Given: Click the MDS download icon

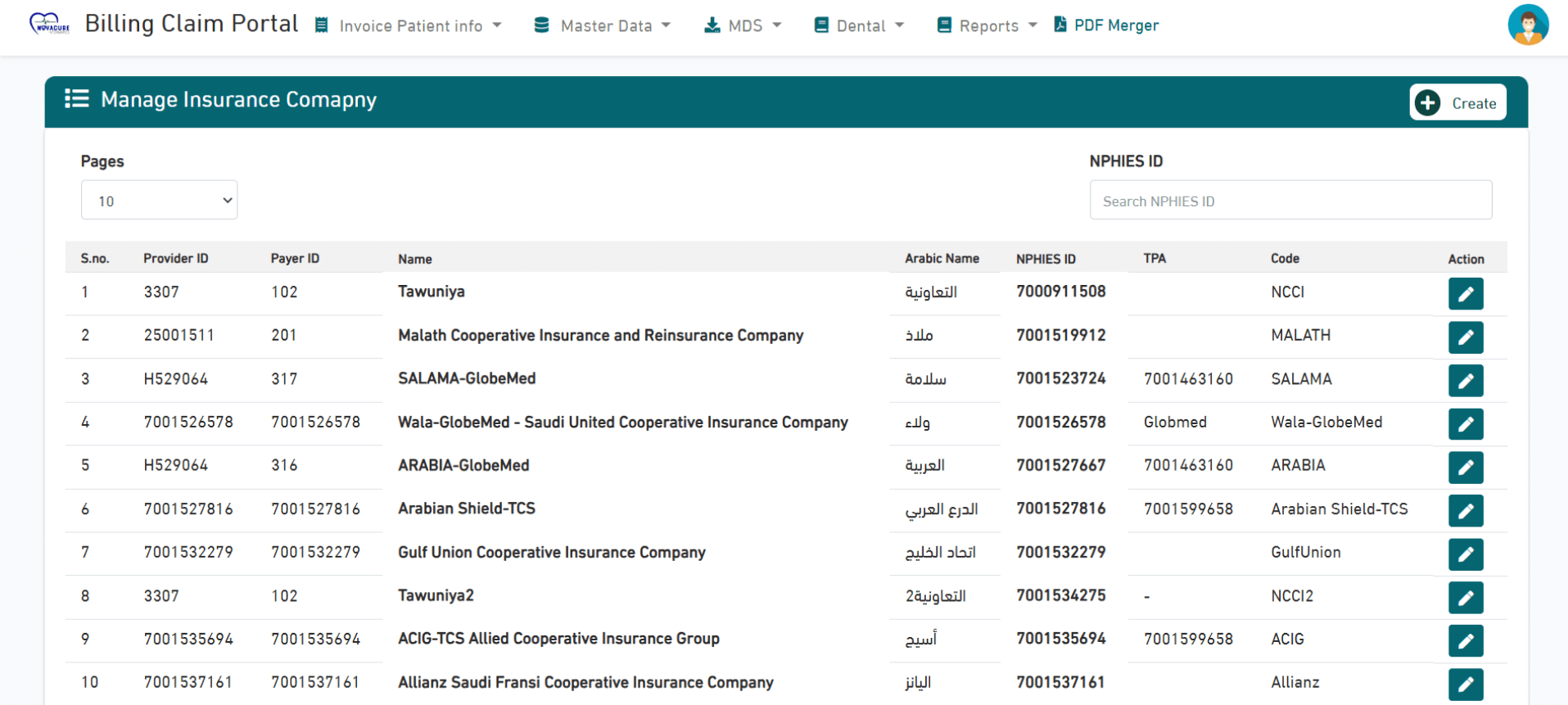Looking at the screenshot, I should click(712, 25).
